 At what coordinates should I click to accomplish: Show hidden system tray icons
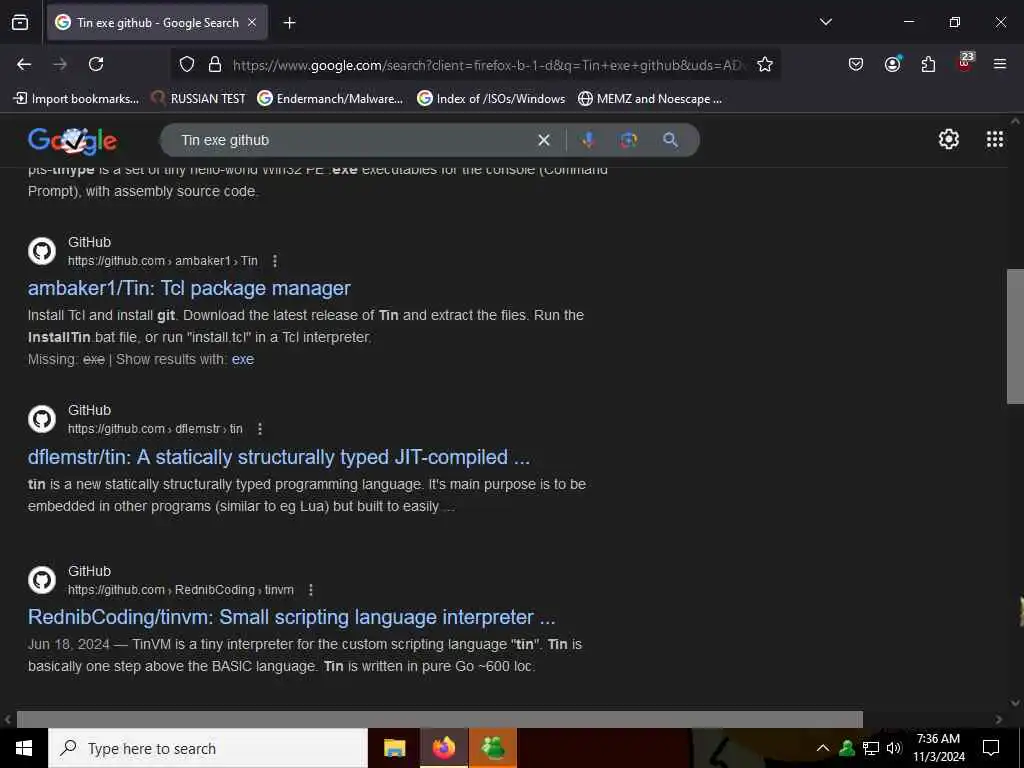[823, 748]
